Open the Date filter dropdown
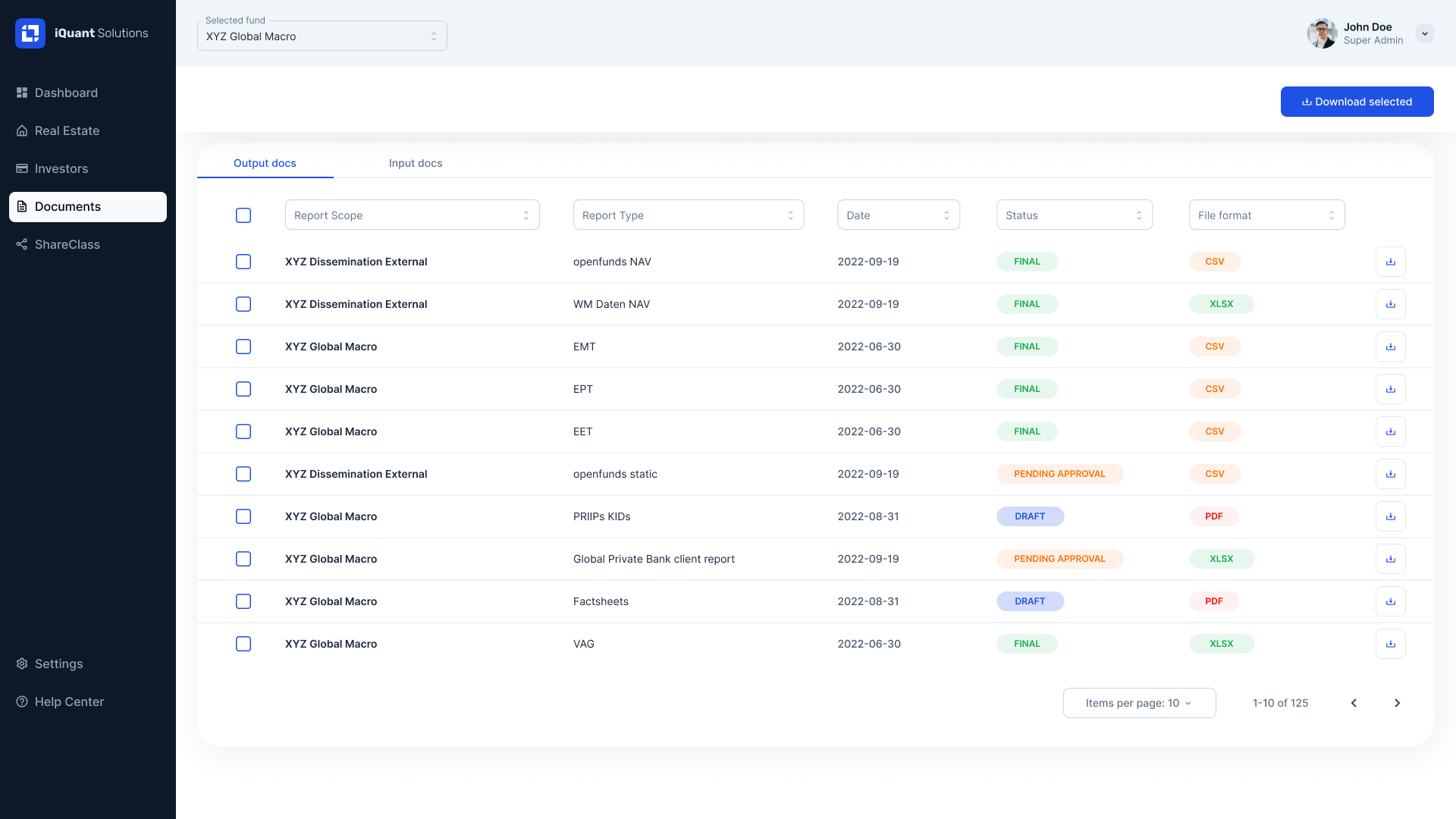The height and width of the screenshot is (819, 1456). point(899,215)
